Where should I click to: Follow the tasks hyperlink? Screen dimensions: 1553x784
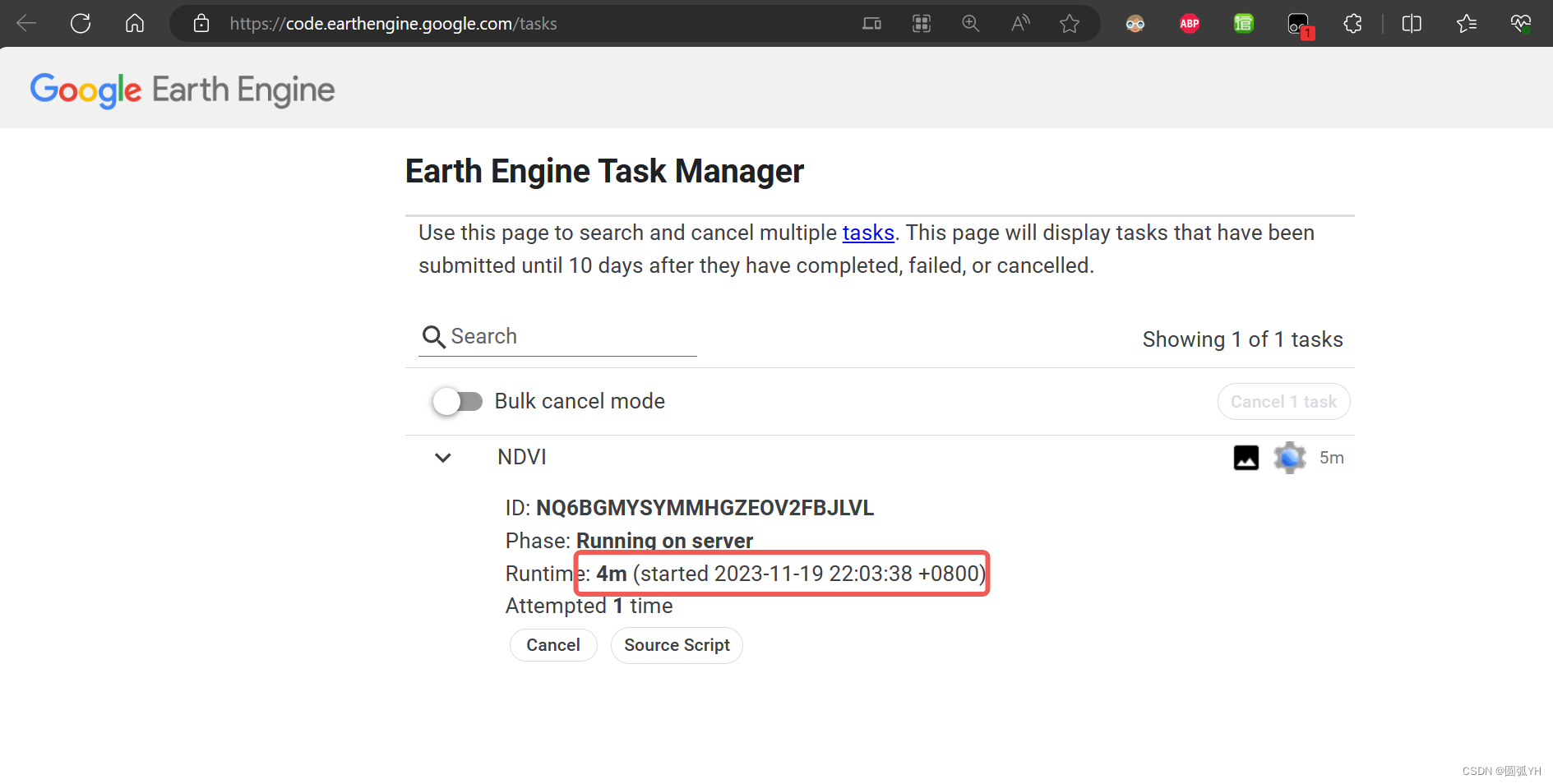[x=868, y=233]
